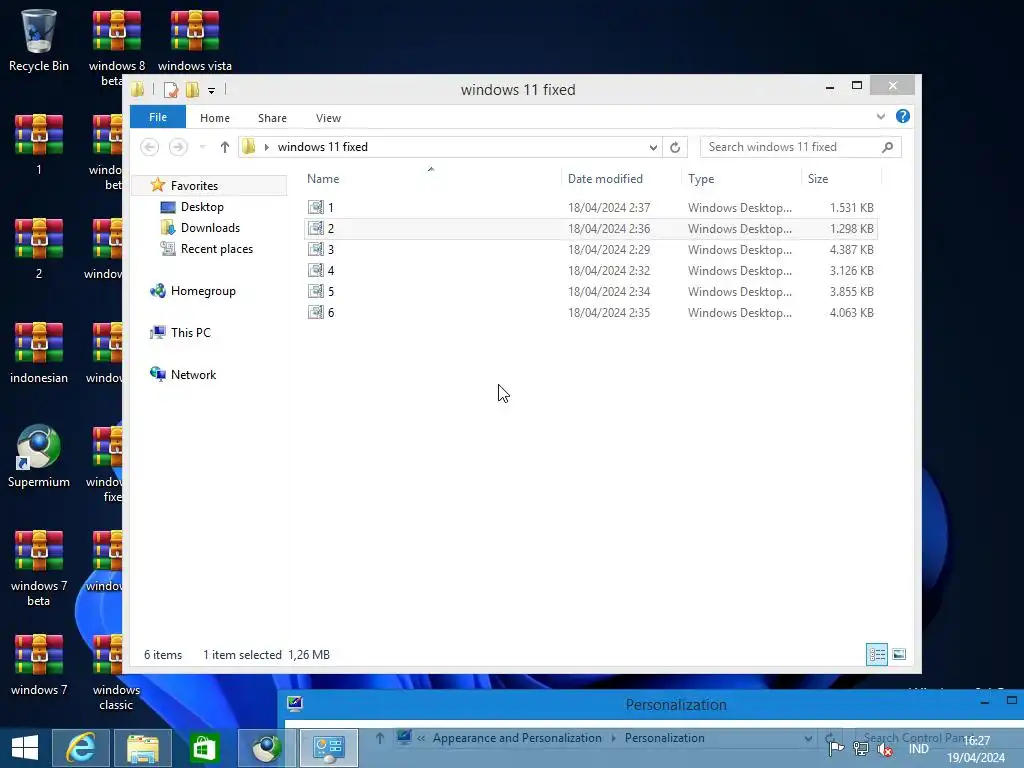Open This PC in the navigation pane
Viewport: 1024px width, 768px height.
coord(190,333)
